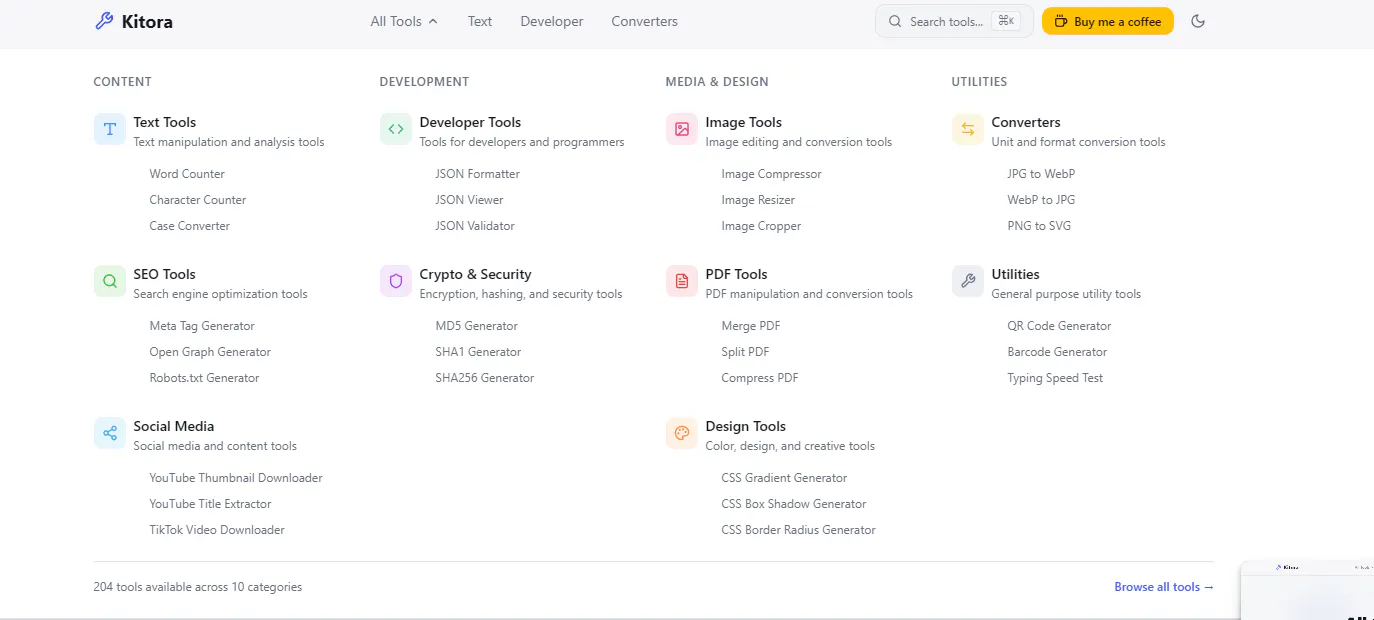Click the Design Tools palette icon
The image size is (1374, 620).
(x=682, y=433)
